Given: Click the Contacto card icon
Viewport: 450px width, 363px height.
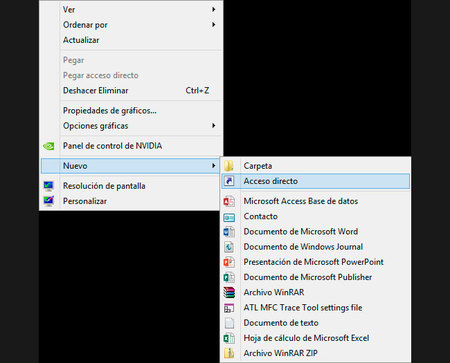Looking at the screenshot, I should (x=229, y=217).
